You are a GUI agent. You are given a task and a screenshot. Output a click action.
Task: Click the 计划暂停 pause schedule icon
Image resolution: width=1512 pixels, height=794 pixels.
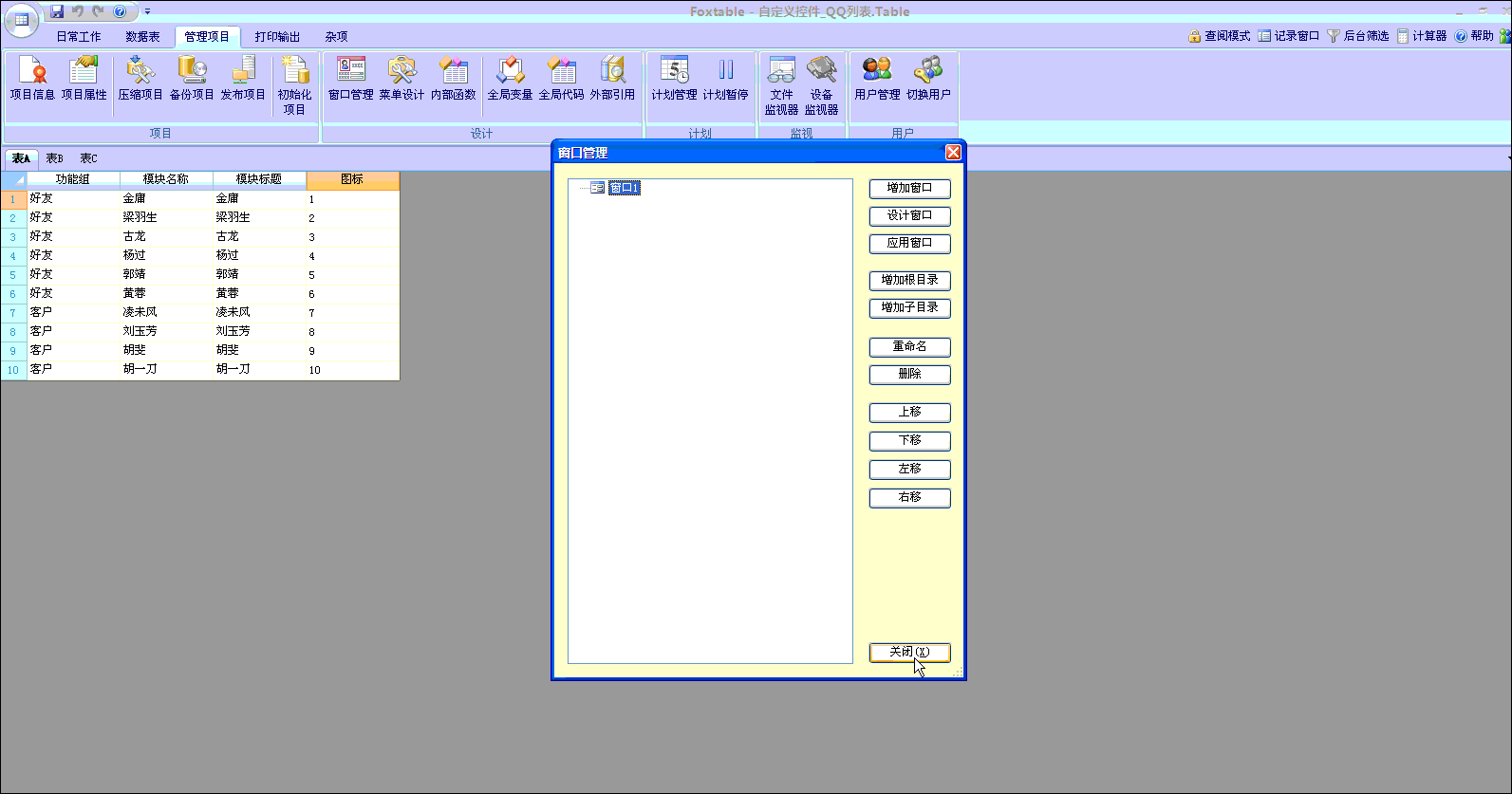(x=725, y=78)
